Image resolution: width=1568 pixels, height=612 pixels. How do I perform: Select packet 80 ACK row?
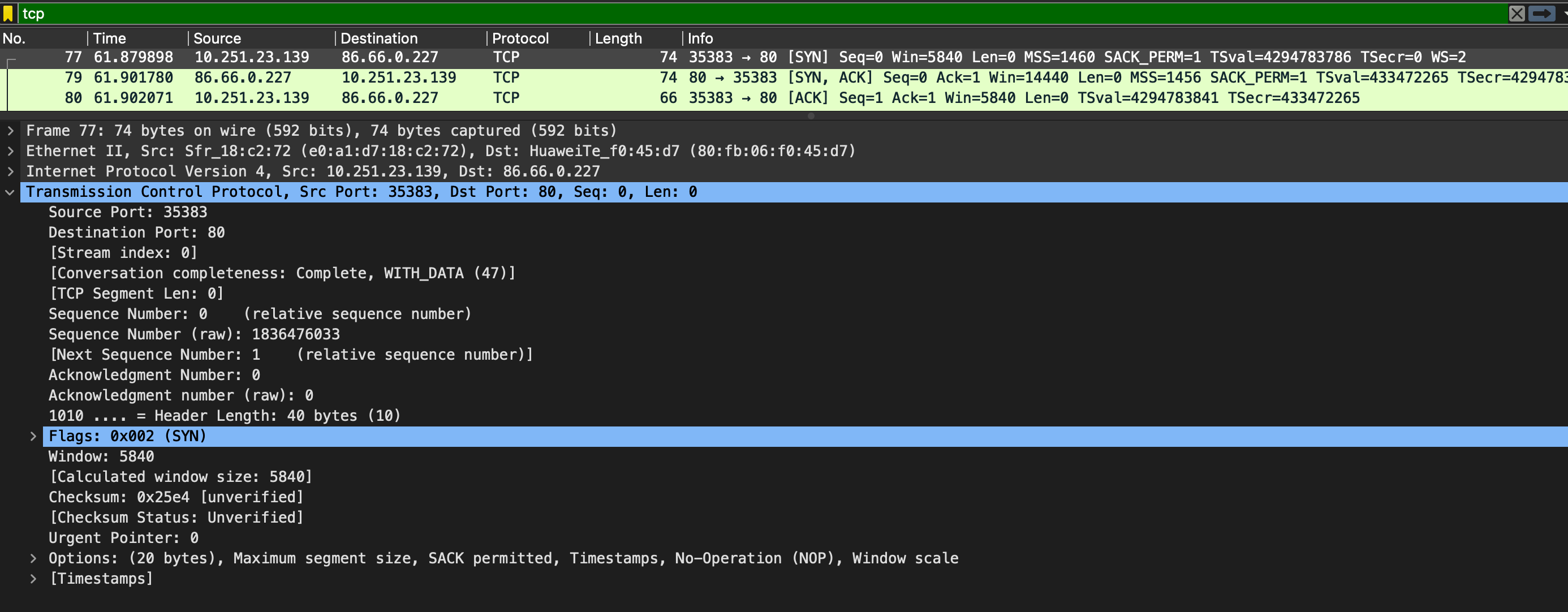784,98
